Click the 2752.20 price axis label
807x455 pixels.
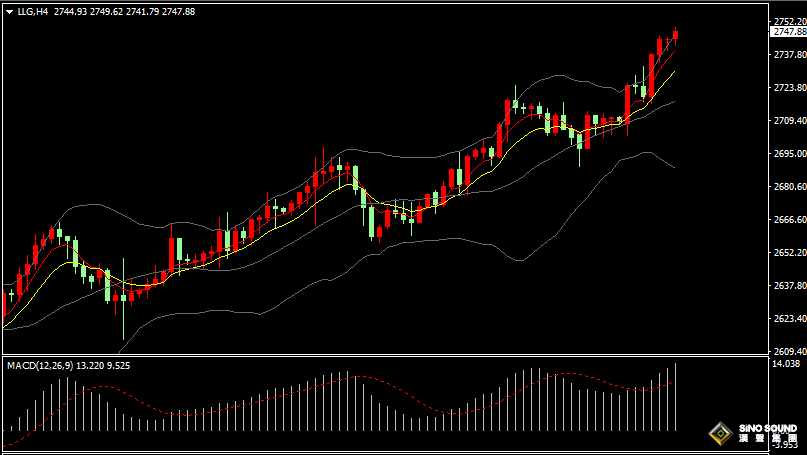pos(789,21)
